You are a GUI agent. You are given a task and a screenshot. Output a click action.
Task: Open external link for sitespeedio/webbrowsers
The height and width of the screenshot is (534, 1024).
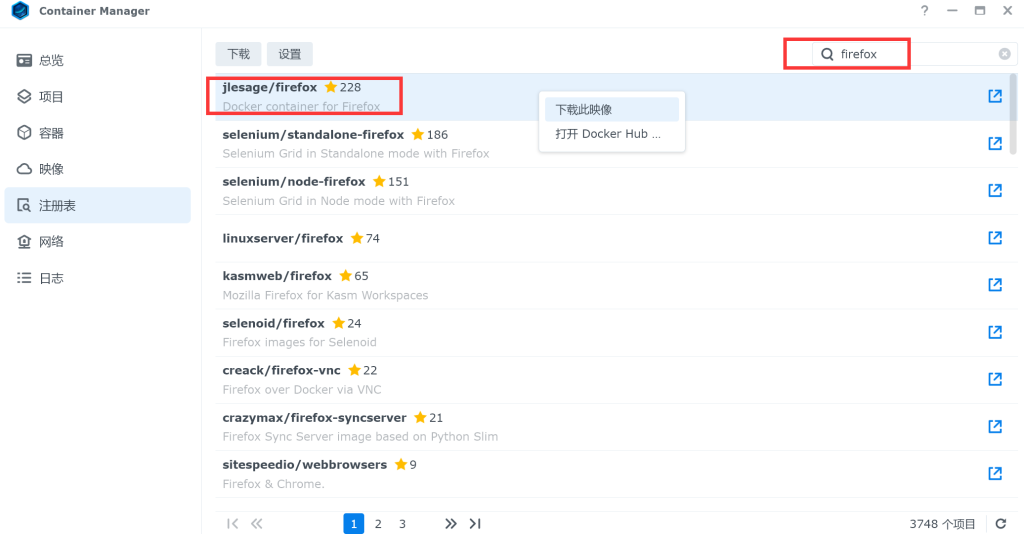(x=995, y=473)
